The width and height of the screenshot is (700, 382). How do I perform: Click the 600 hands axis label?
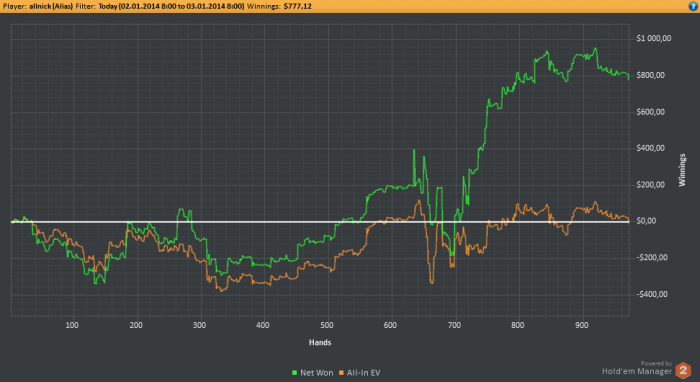coord(390,325)
